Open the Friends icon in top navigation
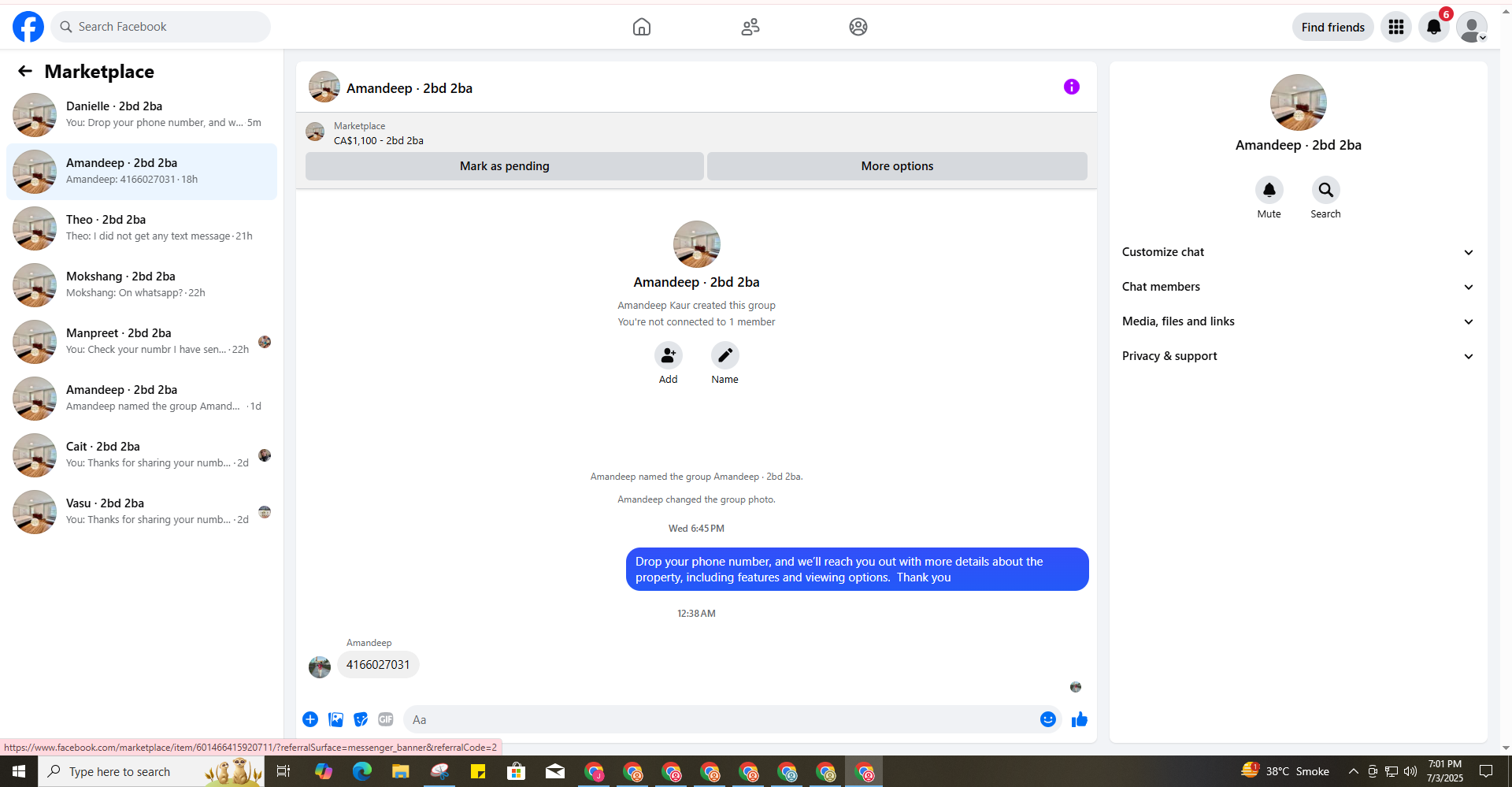The height and width of the screenshot is (787, 1512). pyautogui.click(x=750, y=27)
